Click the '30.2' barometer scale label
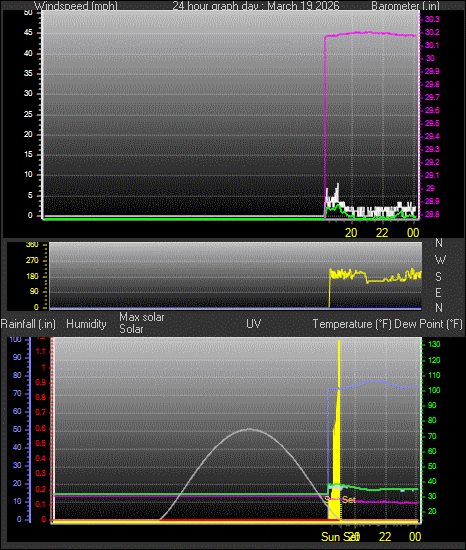Screen dimensions: 466x550 pyautogui.click(x=432, y=32)
